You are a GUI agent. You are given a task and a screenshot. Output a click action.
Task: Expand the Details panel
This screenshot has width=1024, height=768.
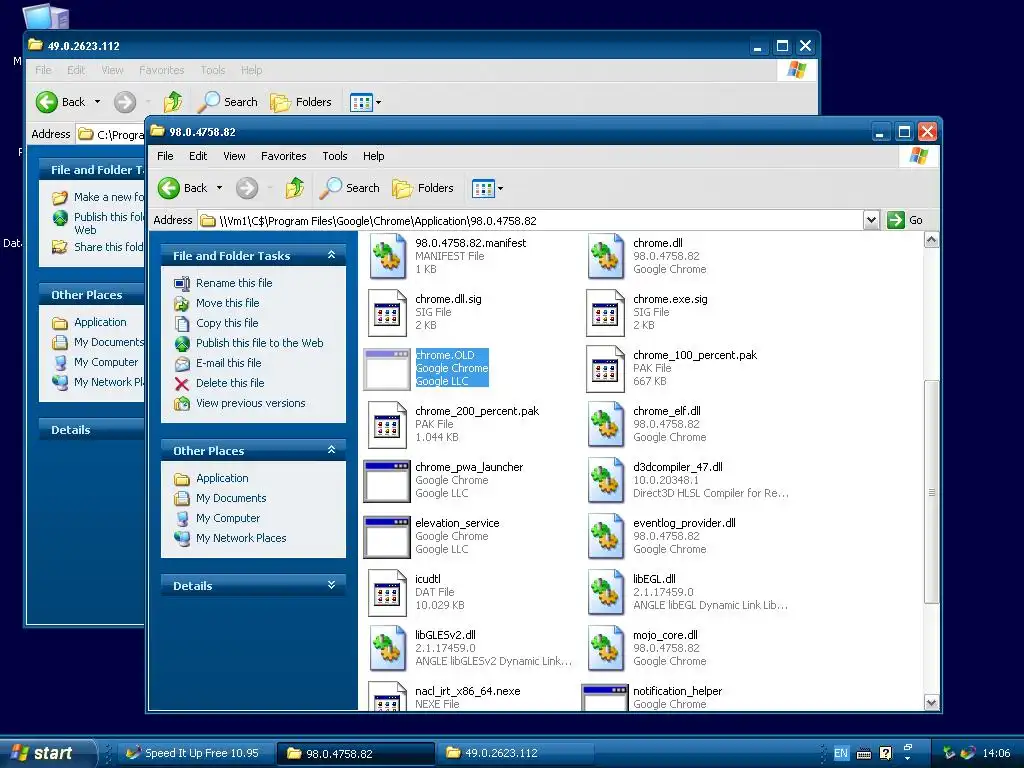(331, 585)
